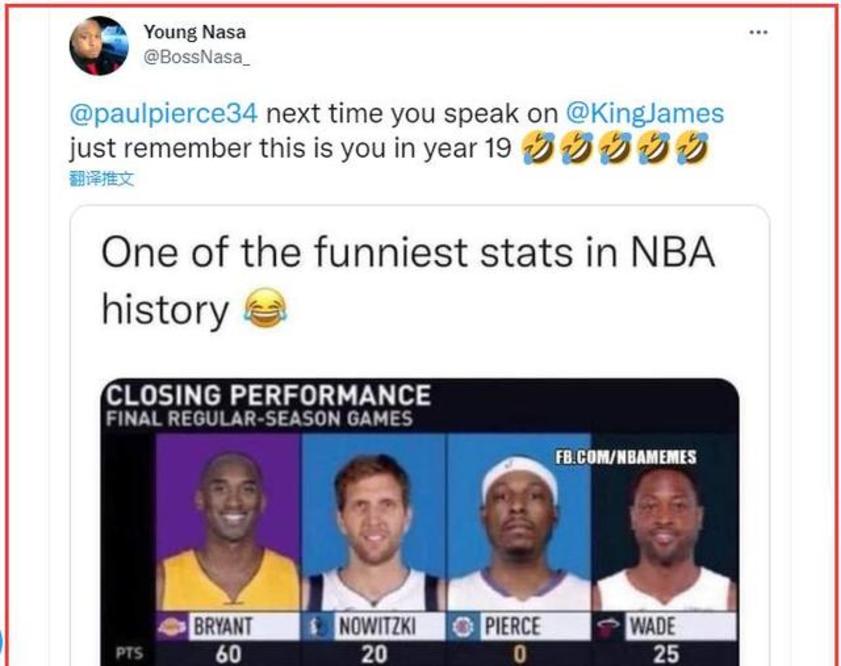The width and height of the screenshot is (841, 666).
Task: Click the Heat logo beside Wade
Action: click(609, 627)
